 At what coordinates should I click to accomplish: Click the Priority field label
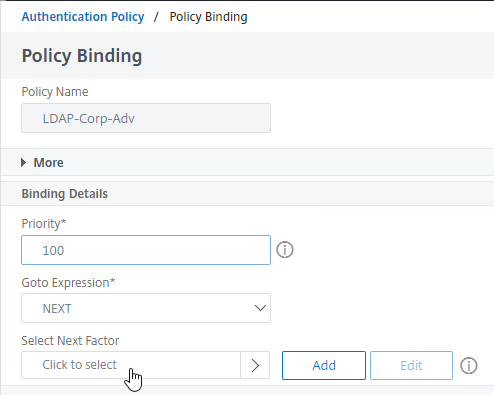coord(44,224)
